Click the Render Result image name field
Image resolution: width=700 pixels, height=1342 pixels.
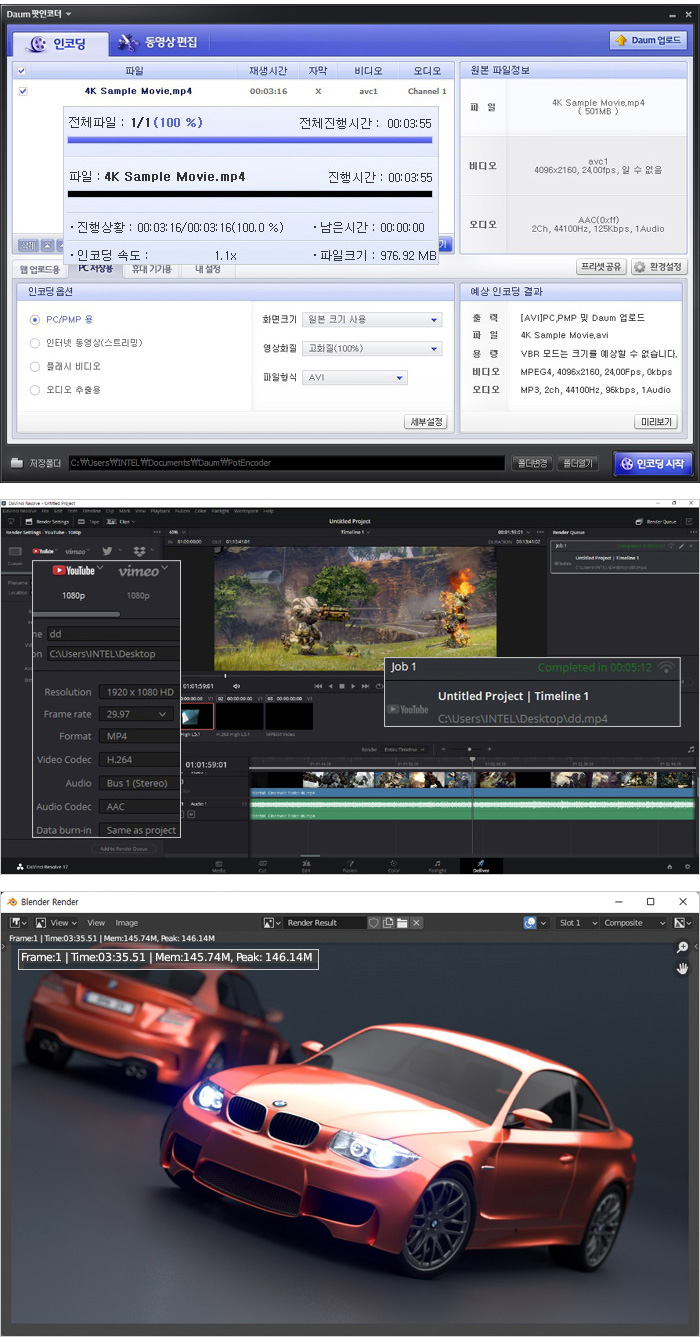(324, 923)
